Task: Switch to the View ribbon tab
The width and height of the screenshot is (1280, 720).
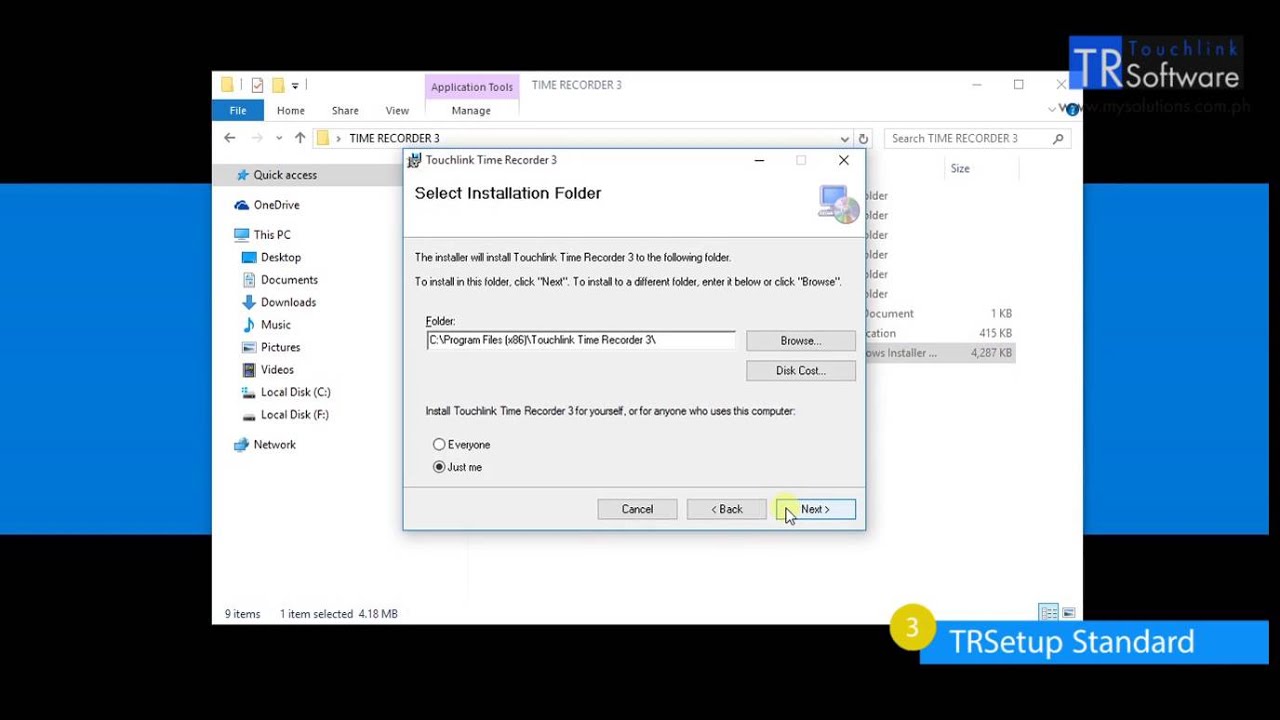Action: (x=397, y=110)
